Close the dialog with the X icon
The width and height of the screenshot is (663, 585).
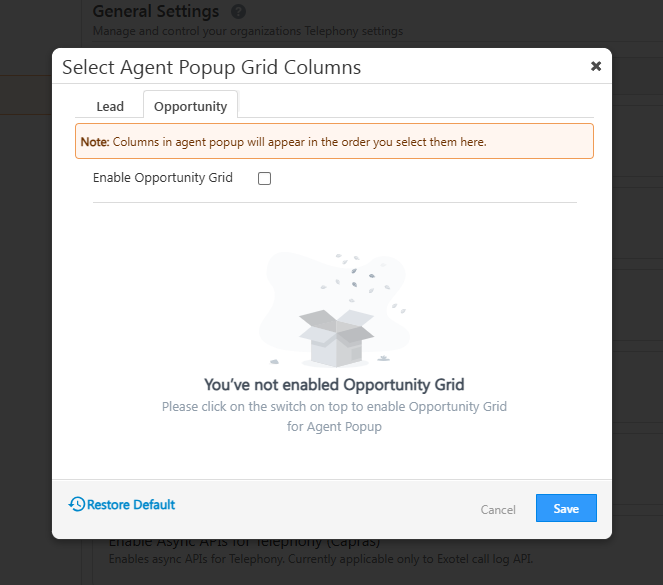[596, 66]
